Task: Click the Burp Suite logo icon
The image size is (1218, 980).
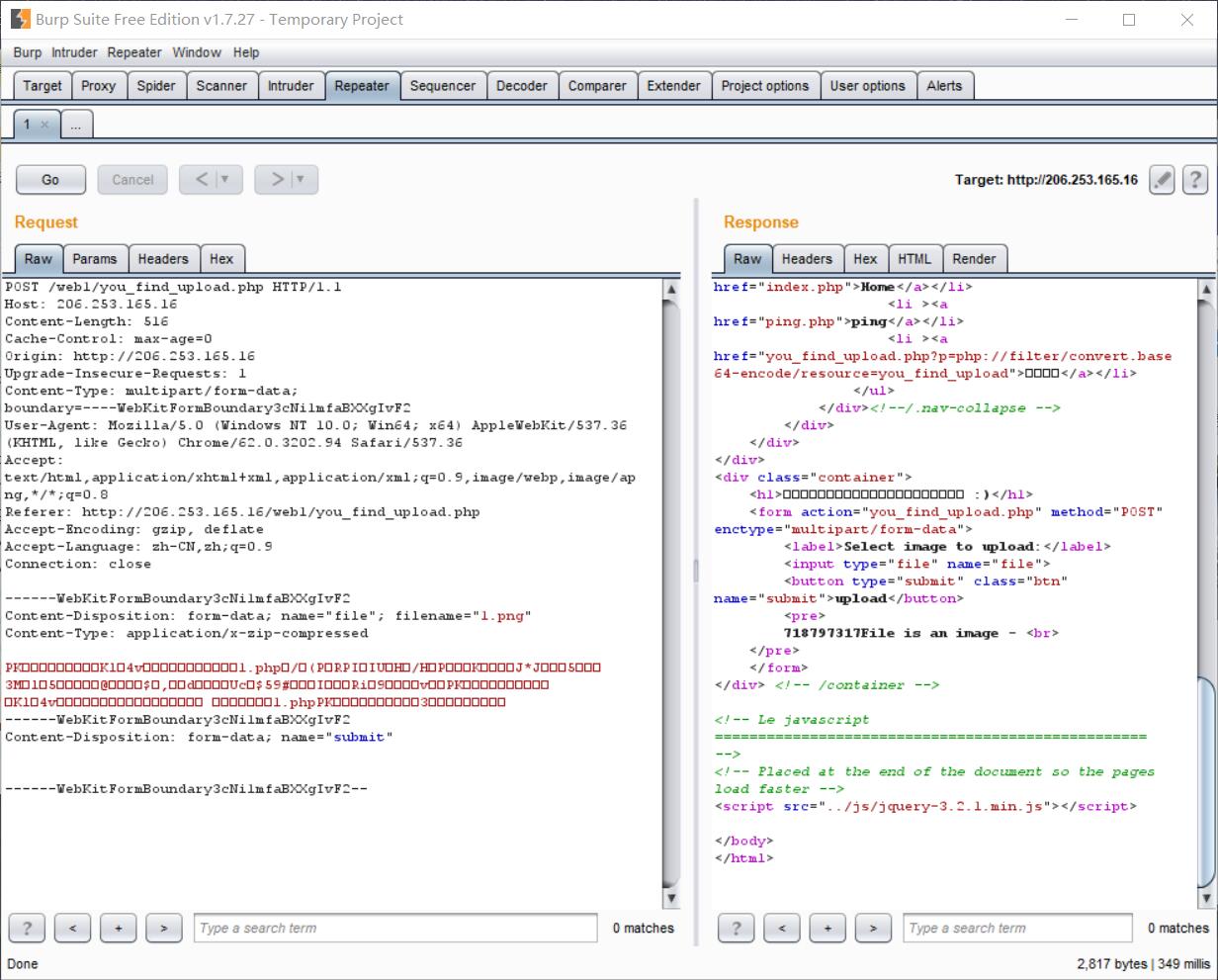Action: click(x=20, y=19)
